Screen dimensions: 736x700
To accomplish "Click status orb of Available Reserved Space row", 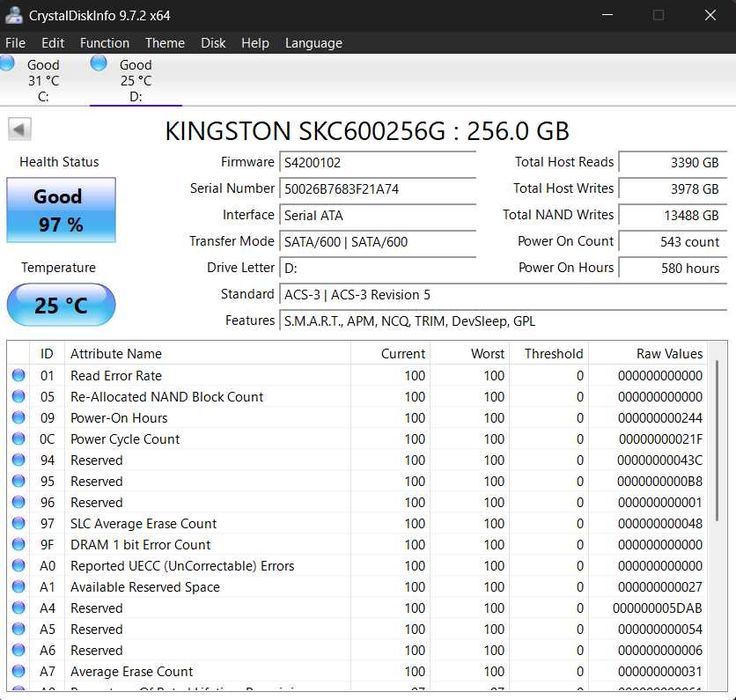I will [18, 586].
